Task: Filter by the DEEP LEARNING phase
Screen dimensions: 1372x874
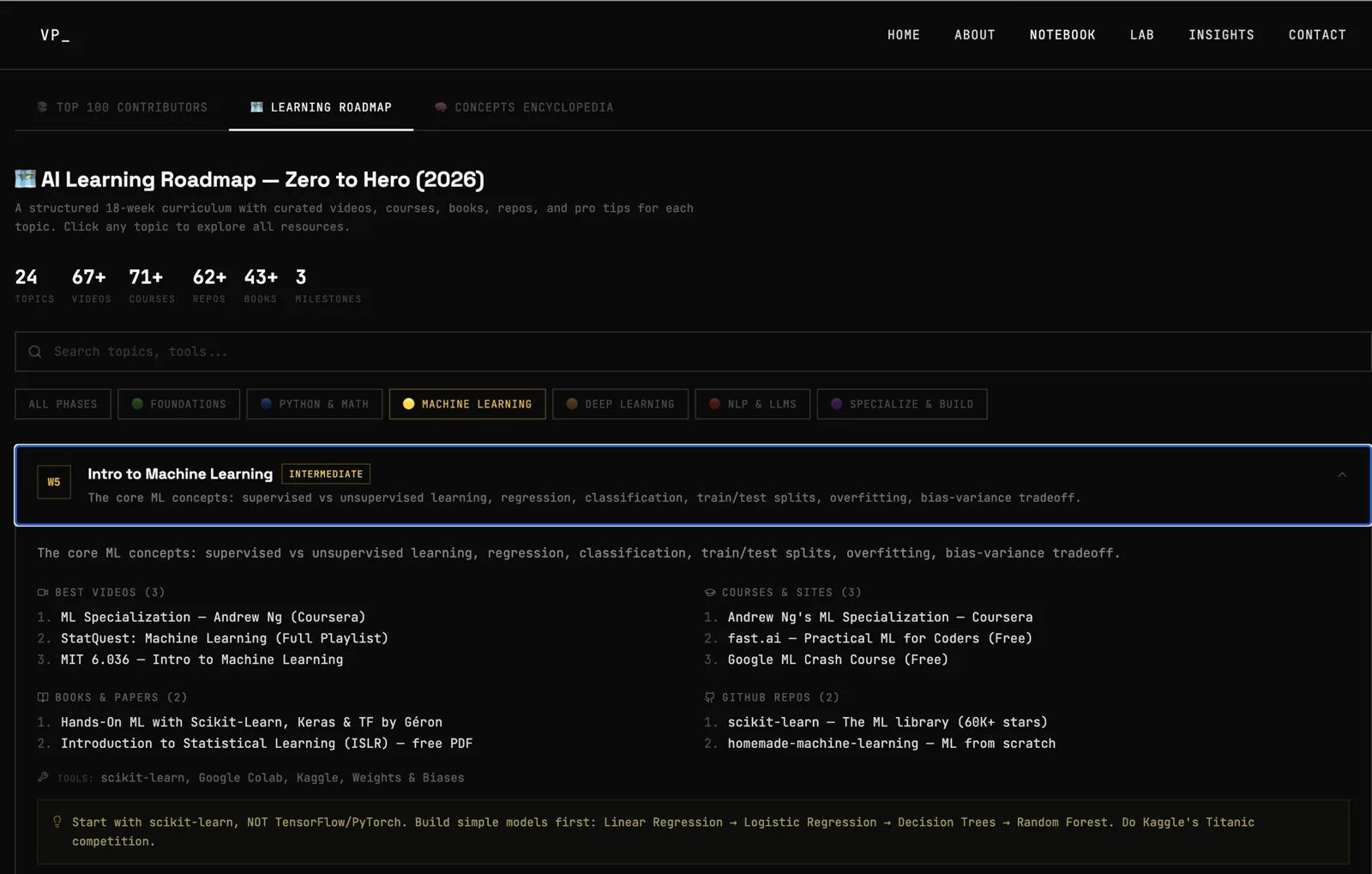Action: [620, 404]
